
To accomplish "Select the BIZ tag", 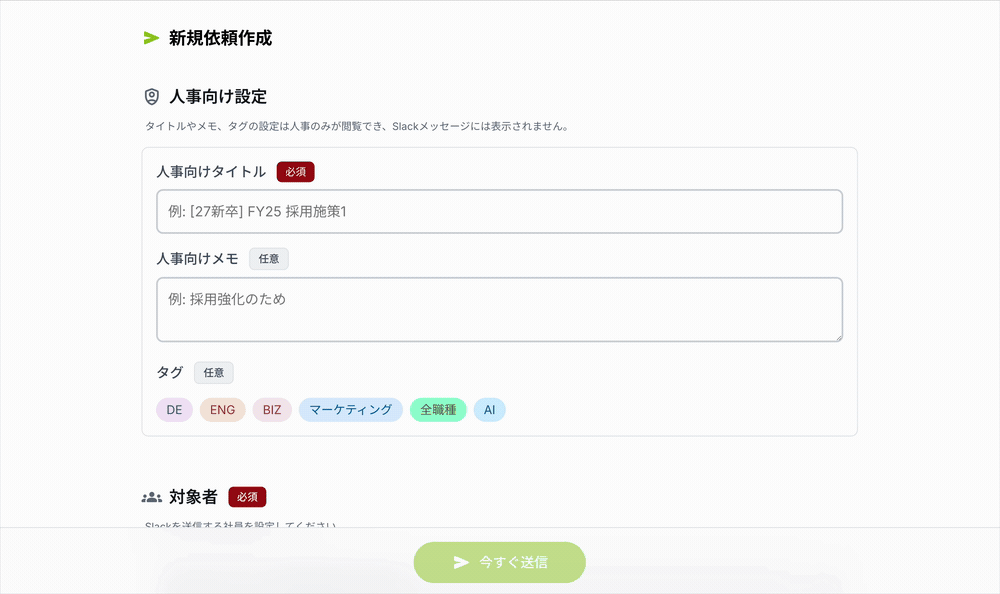I will pos(271,409).
